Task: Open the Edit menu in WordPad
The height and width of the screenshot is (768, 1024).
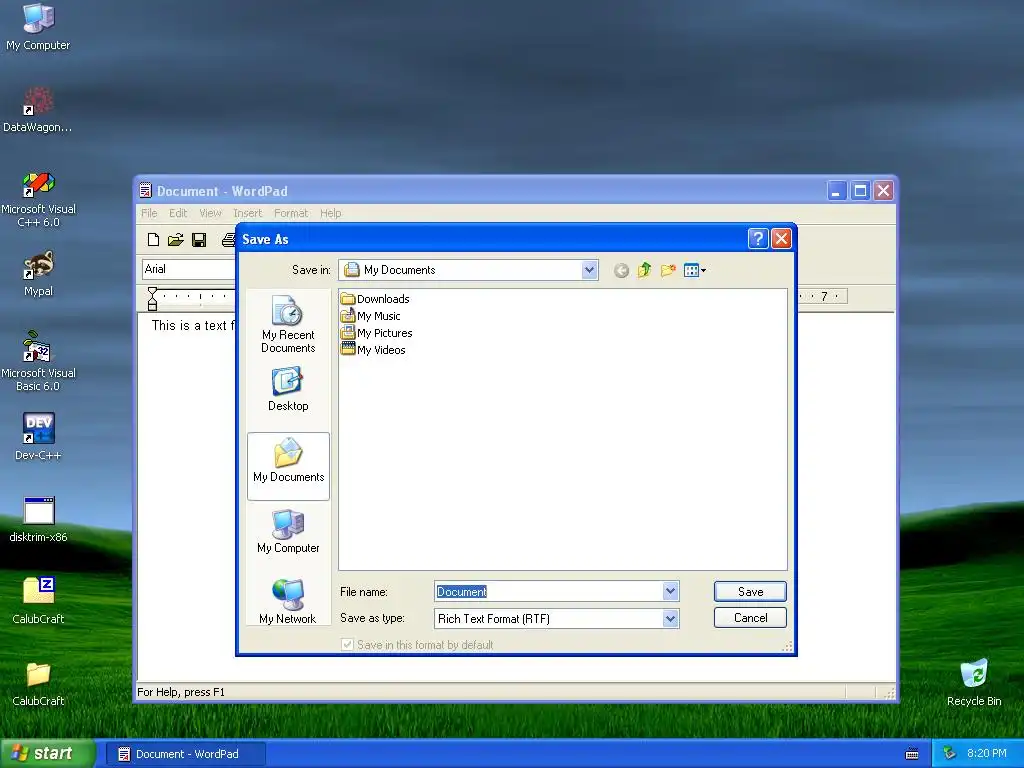Action: click(x=178, y=213)
